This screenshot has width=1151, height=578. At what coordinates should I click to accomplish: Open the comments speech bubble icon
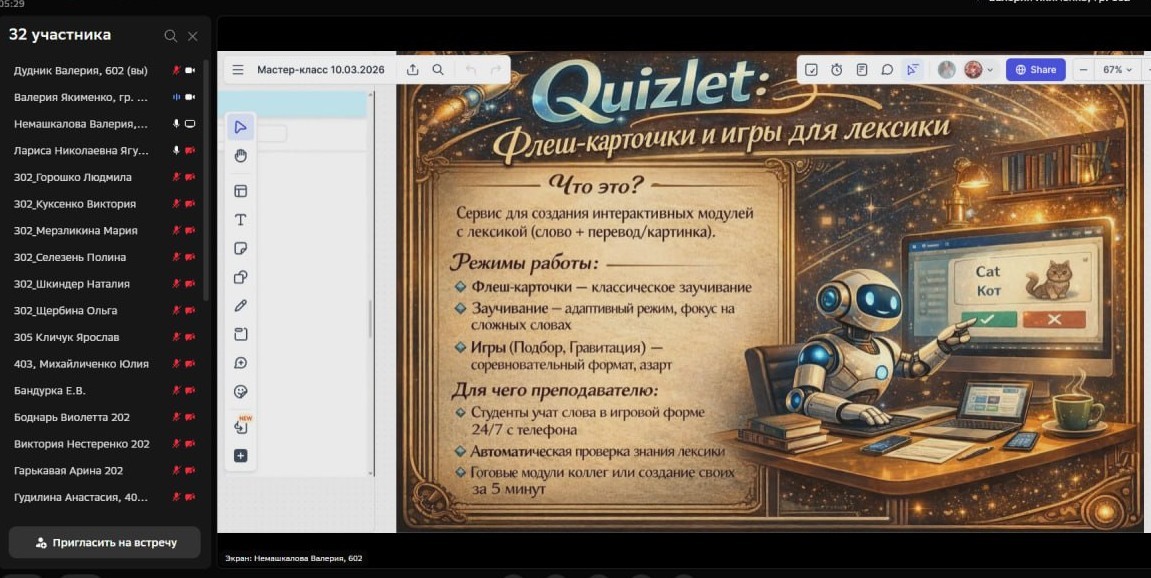click(x=886, y=70)
